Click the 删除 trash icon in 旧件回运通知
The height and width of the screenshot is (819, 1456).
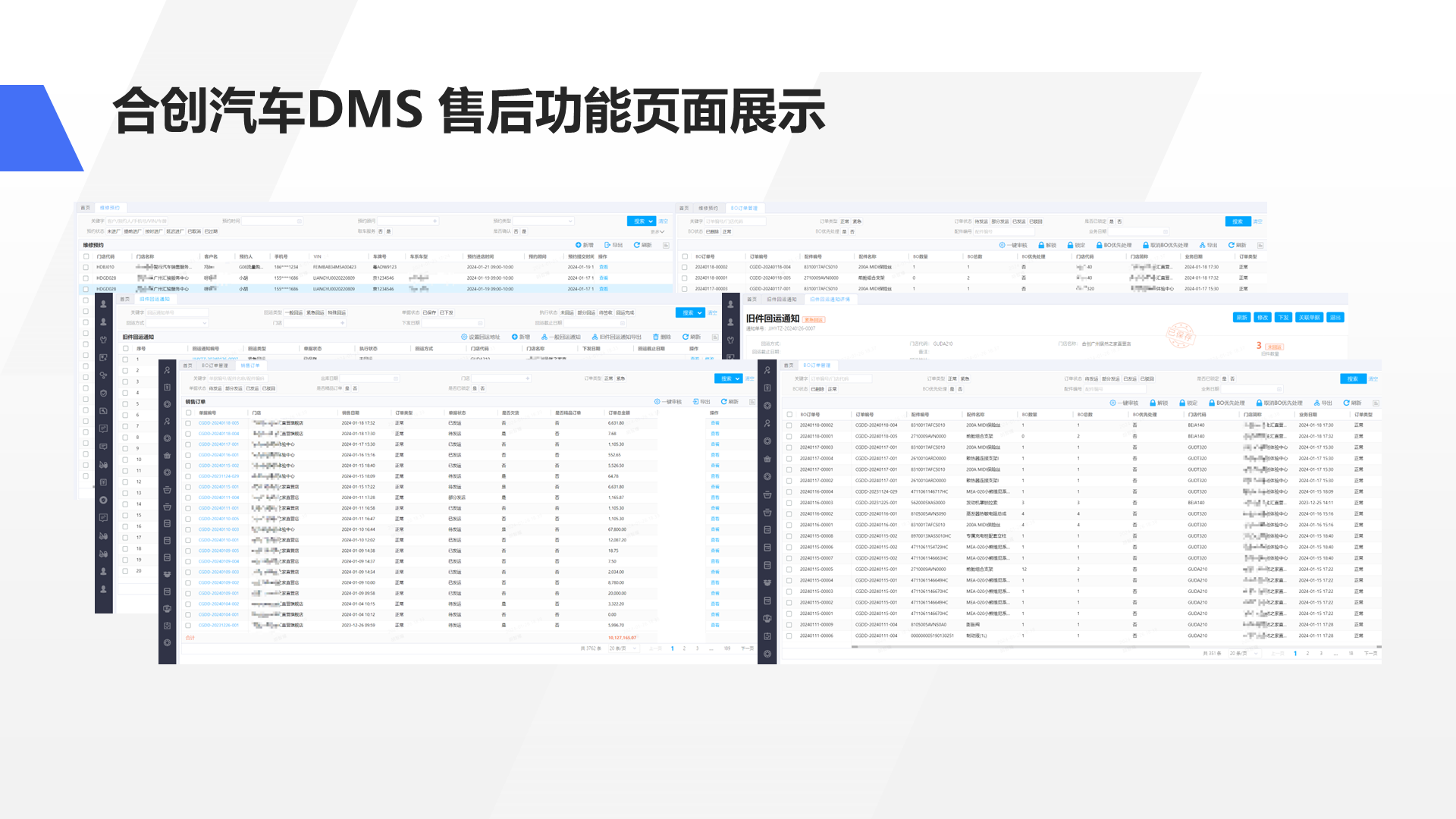(x=656, y=337)
